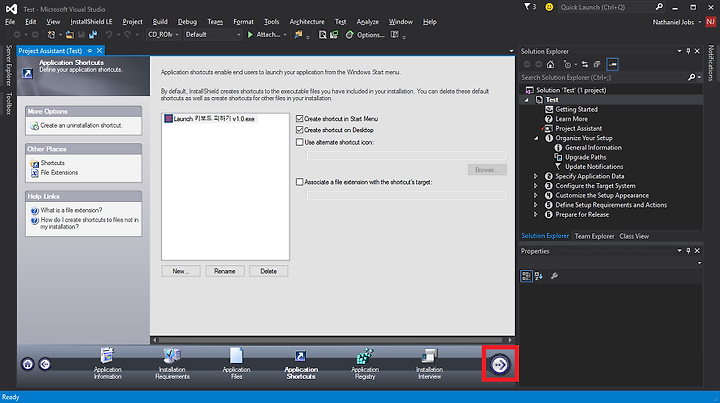Screen dimensions: 720x403
Task: Open What is a file extension help link
Action: tap(71, 210)
